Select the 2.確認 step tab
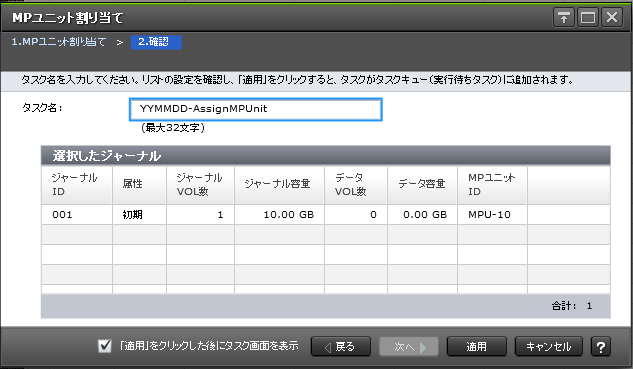Screen dimensions: 633x369 click(x=156, y=42)
